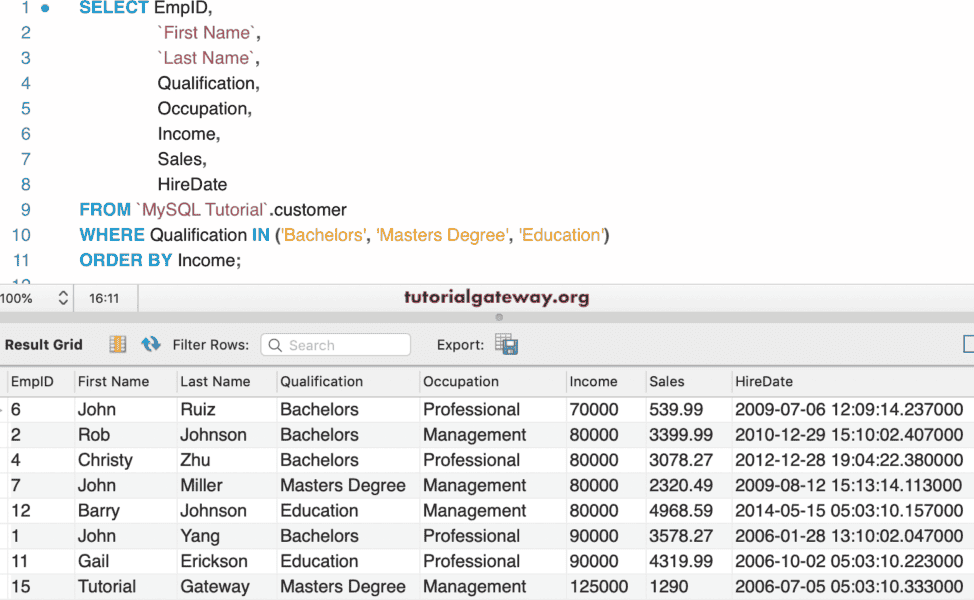Viewport: 974px width, 600px height.
Task: Sort by the First Name column header
Action: point(113,381)
